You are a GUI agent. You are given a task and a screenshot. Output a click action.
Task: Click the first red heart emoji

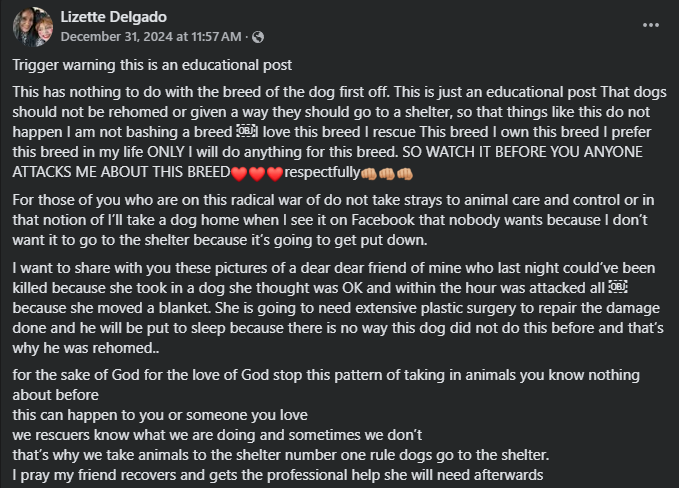pos(239,174)
